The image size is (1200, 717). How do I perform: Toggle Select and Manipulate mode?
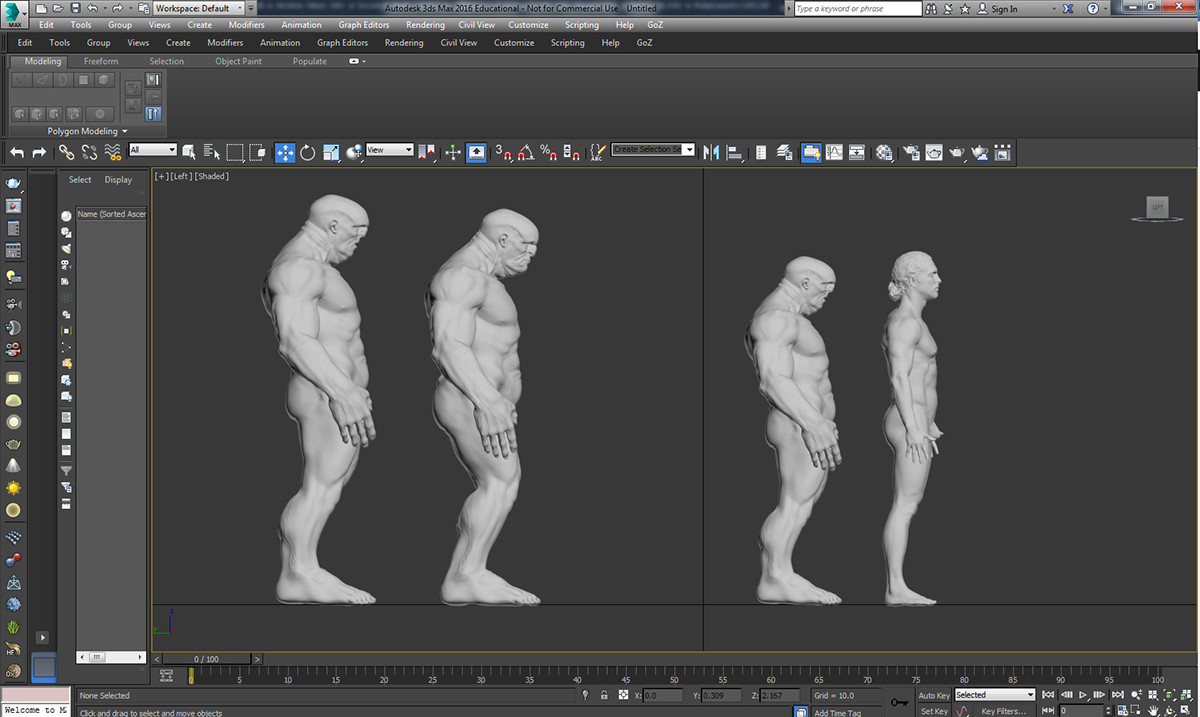(453, 152)
